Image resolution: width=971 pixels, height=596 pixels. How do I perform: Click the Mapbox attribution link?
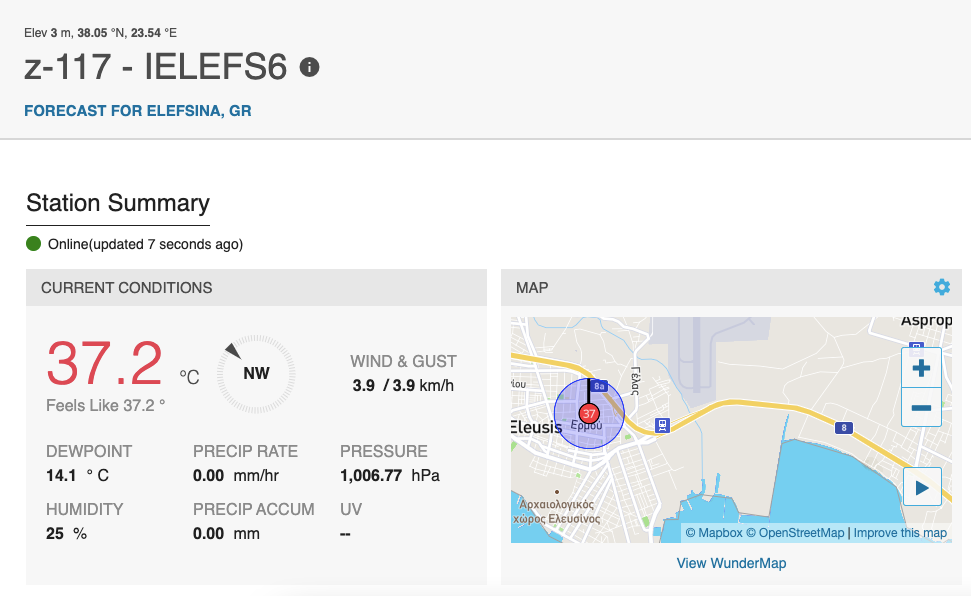coord(713,533)
